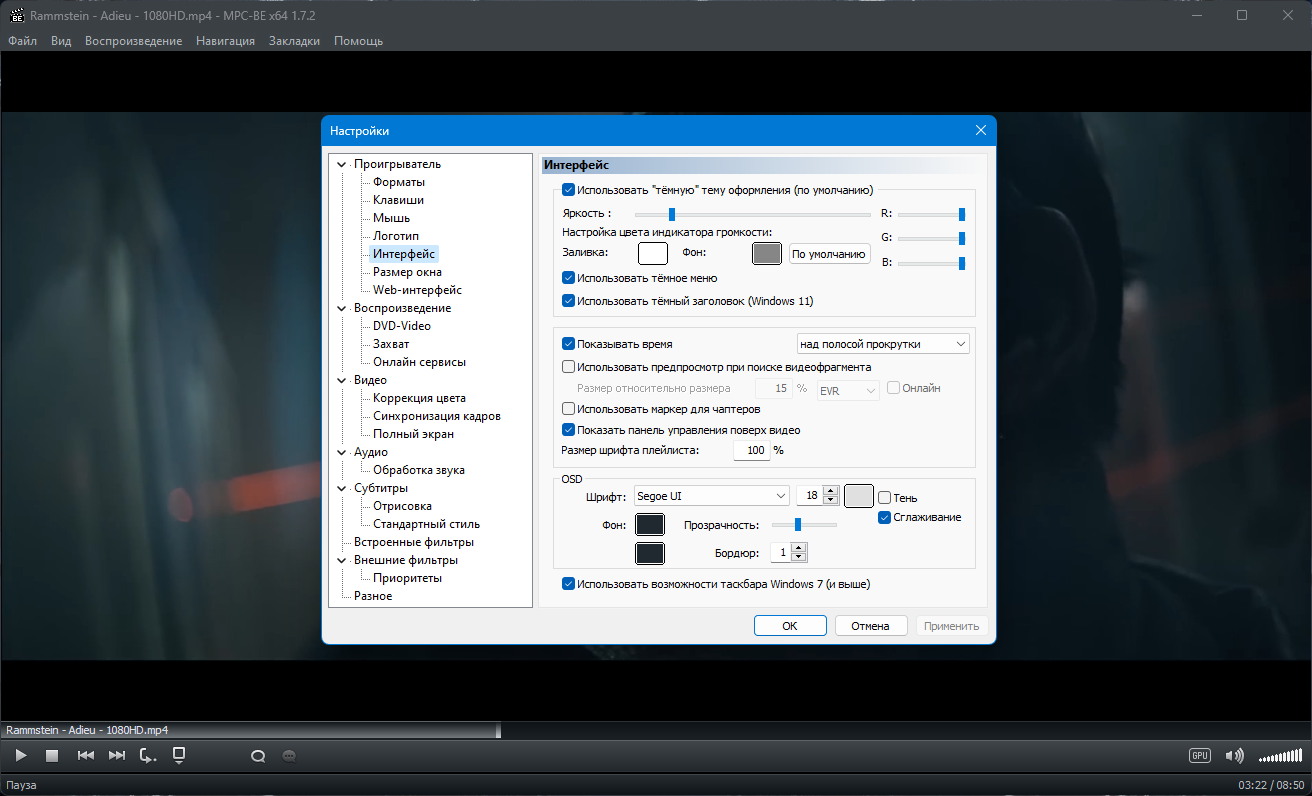
Task: Open Воспроизведение in the menu bar
Action: click(133, 41)
